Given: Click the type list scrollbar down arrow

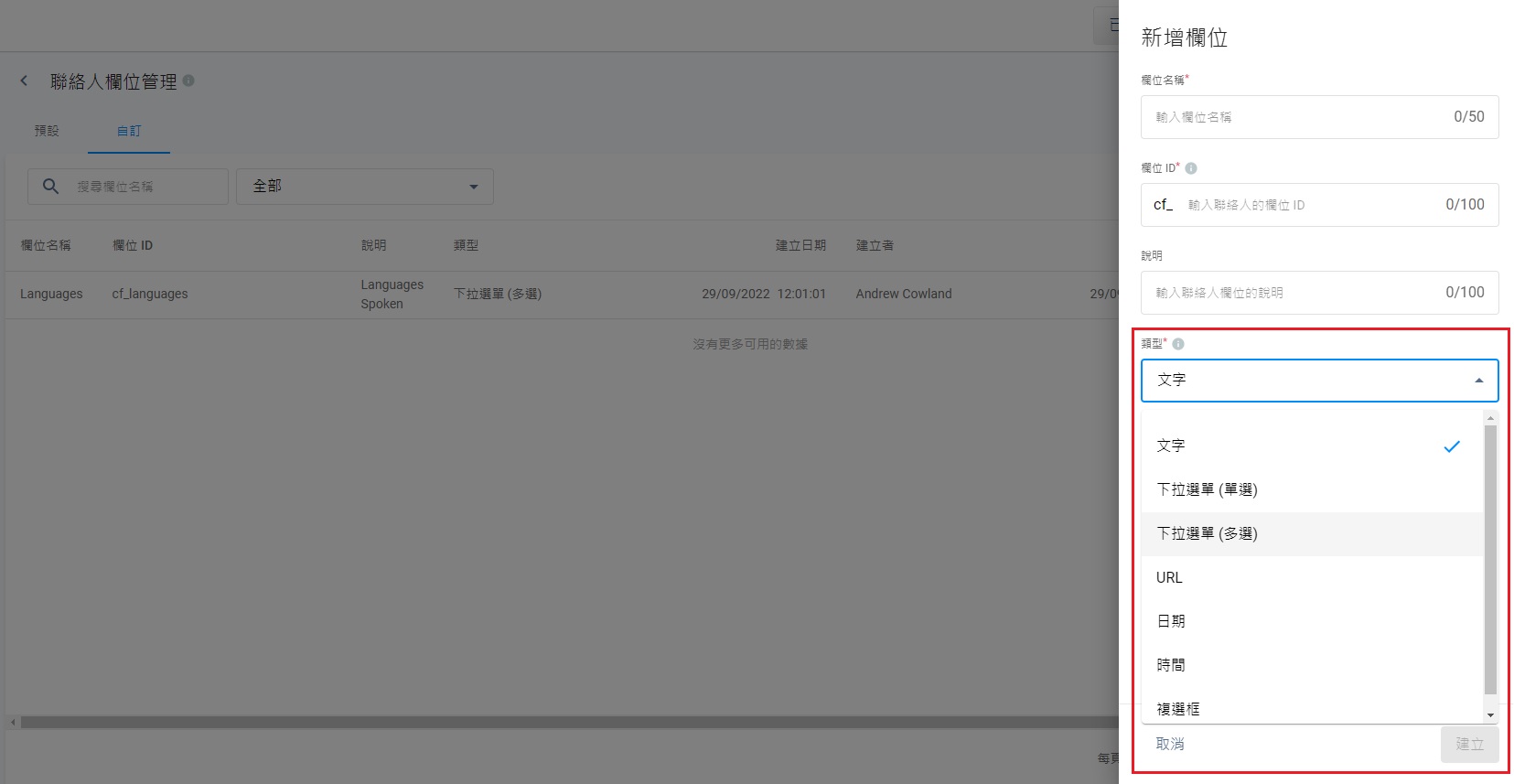Looking at the screenshot, I should [x=1490, y=715].
